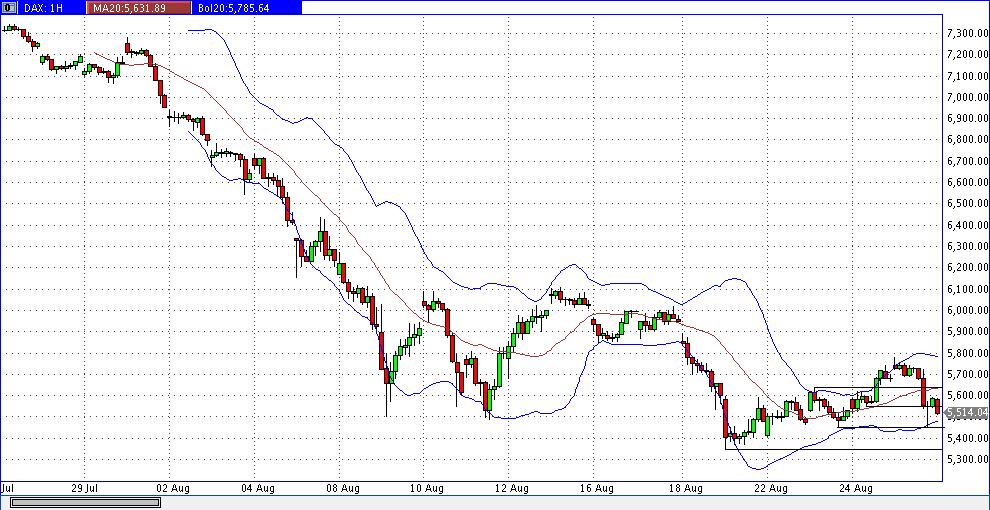This screenshot has height=510, width=990.
Task: Click the 6,000.00 price axis label
Action: (967, 310)
